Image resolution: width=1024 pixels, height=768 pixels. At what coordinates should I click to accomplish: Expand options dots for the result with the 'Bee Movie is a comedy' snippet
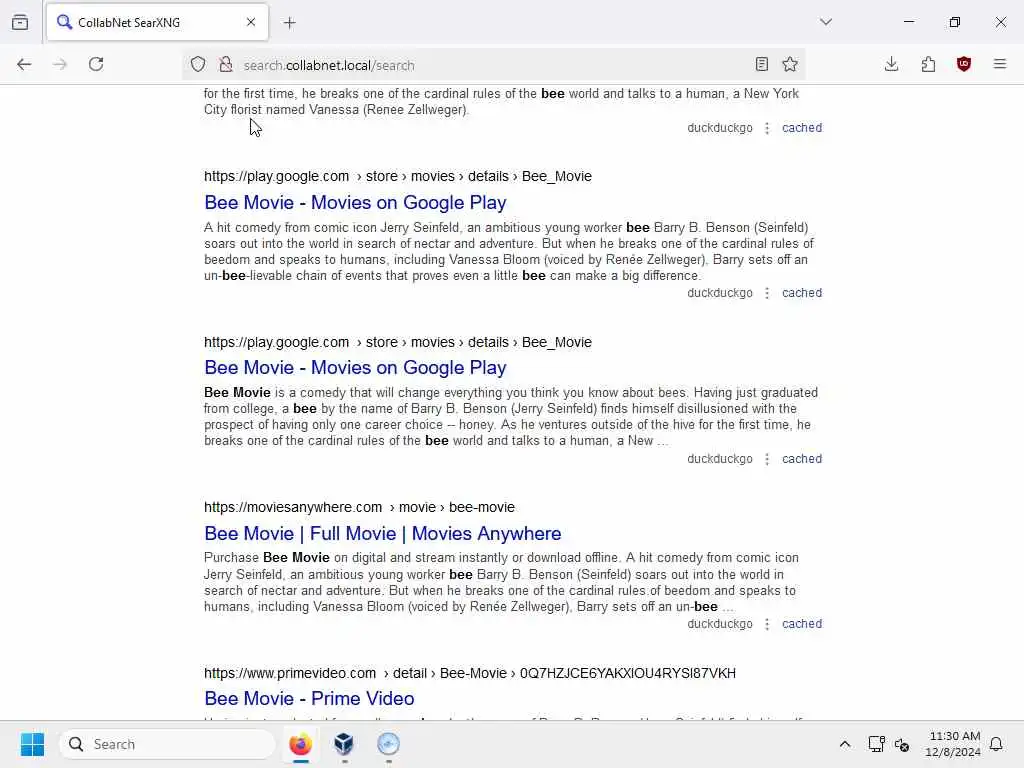coord(767,459)
